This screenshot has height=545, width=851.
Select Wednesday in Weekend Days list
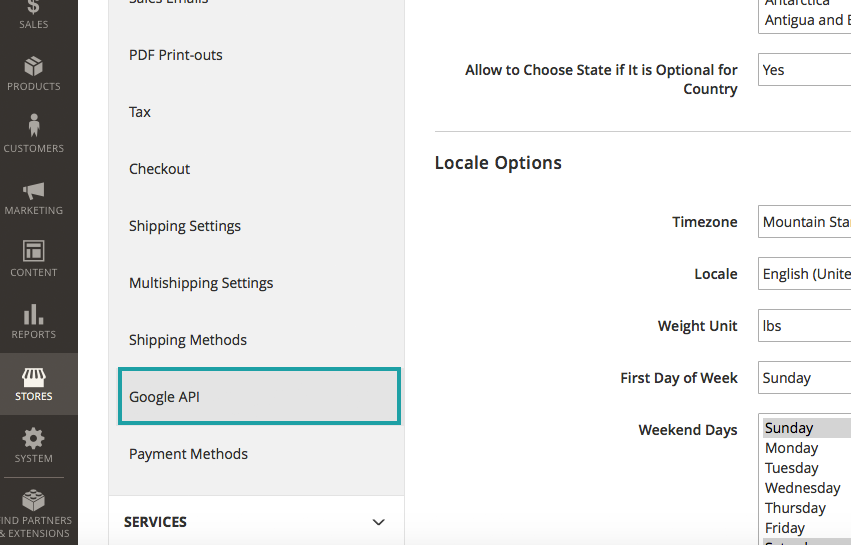(x=802, y=488)
